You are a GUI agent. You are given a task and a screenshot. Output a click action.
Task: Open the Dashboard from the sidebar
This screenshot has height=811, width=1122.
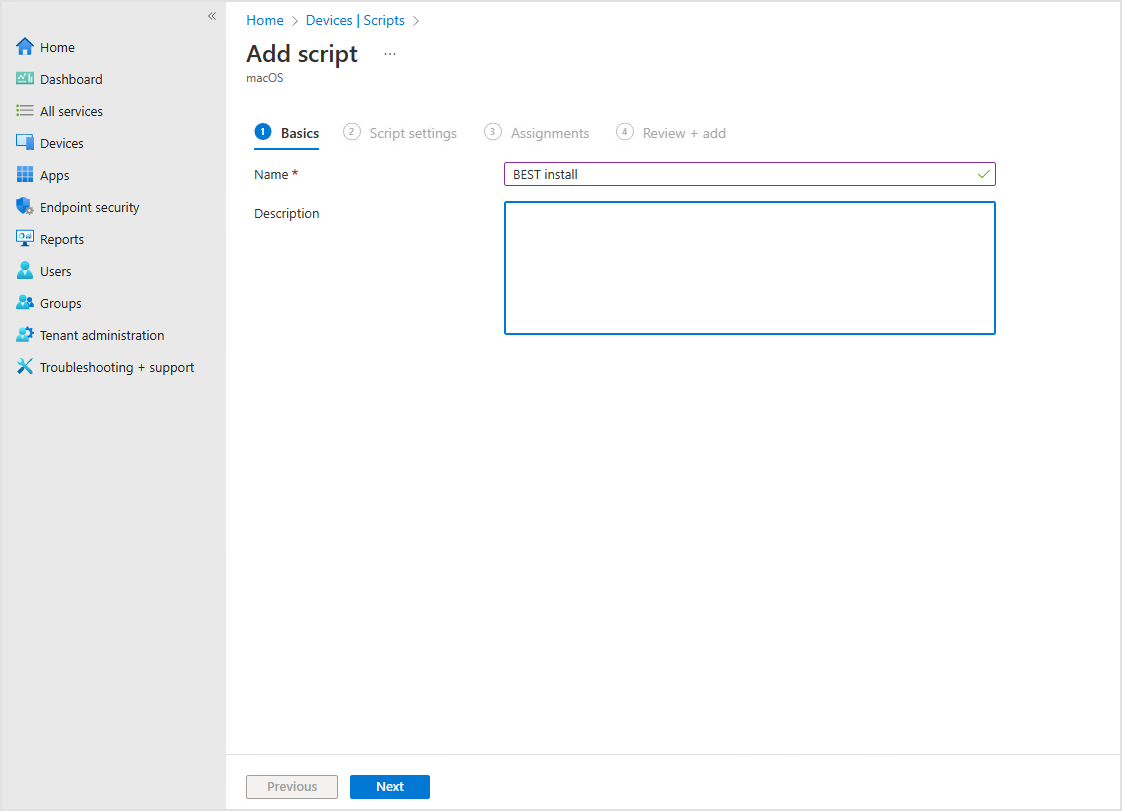coord(24,78)
